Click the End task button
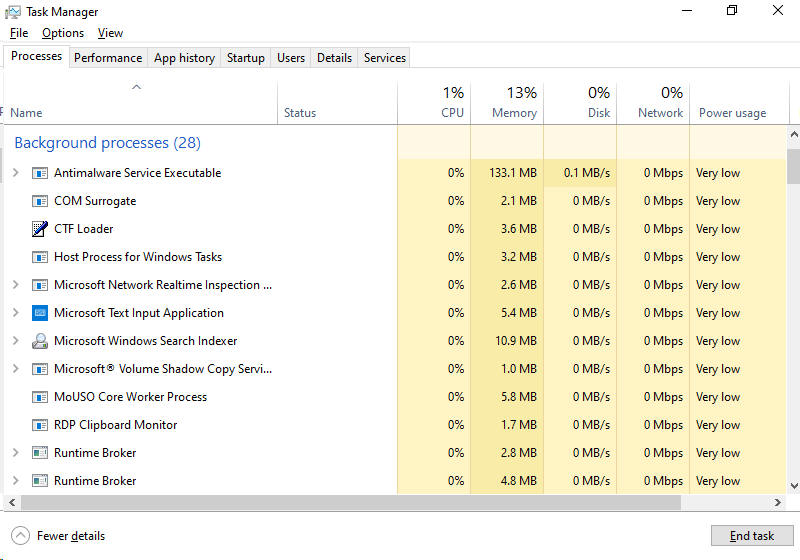This screenshot has width=800, height=560. click(x=752, y=536)
